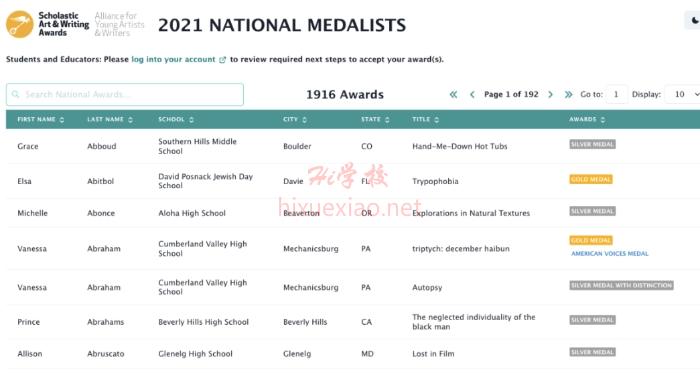The height and width of the screenshot is (373, 700).
Task: Click external link icon beside account link
Action: pos(222,60)
